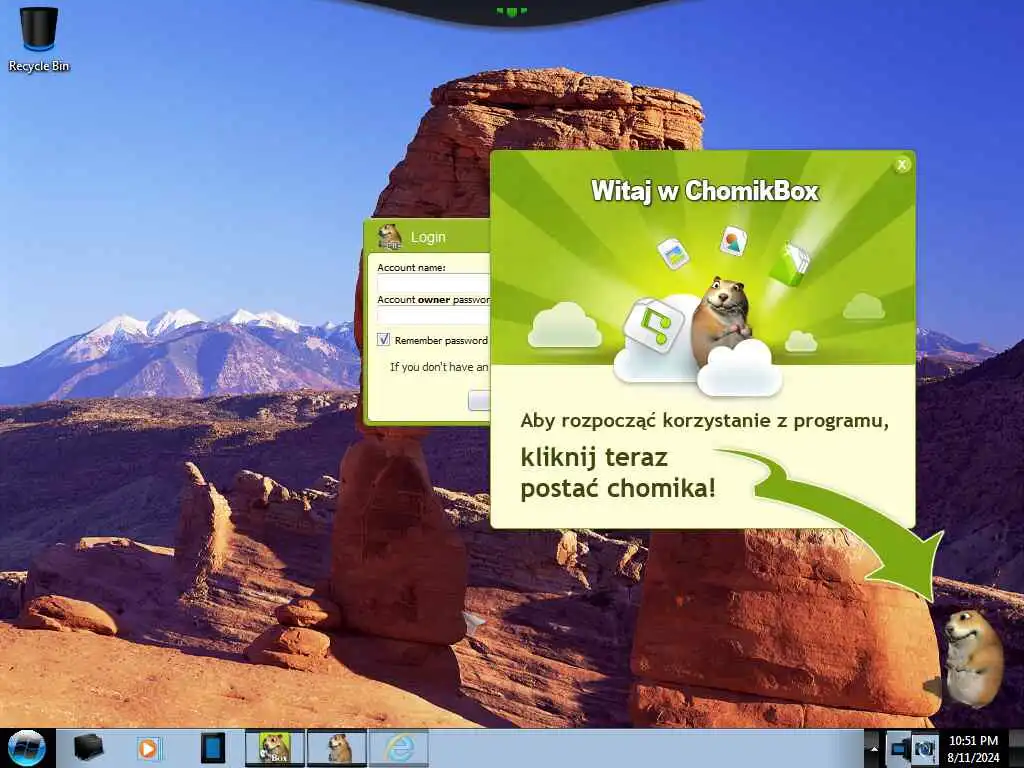The height and width of the screenshot is (768, 1024).
Task: Open Internet Explorer from the taskbar
Action: pyautogui.click(x=399, y=748)
